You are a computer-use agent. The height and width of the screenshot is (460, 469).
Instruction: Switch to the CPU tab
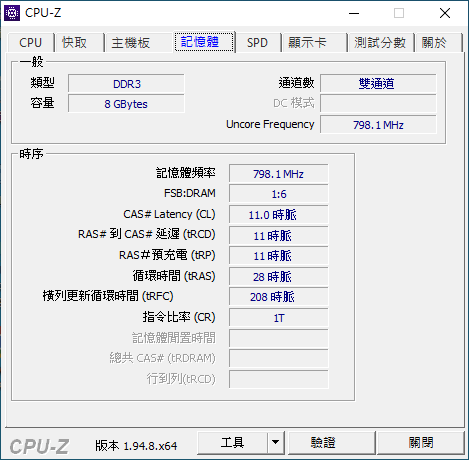[30, 43]
